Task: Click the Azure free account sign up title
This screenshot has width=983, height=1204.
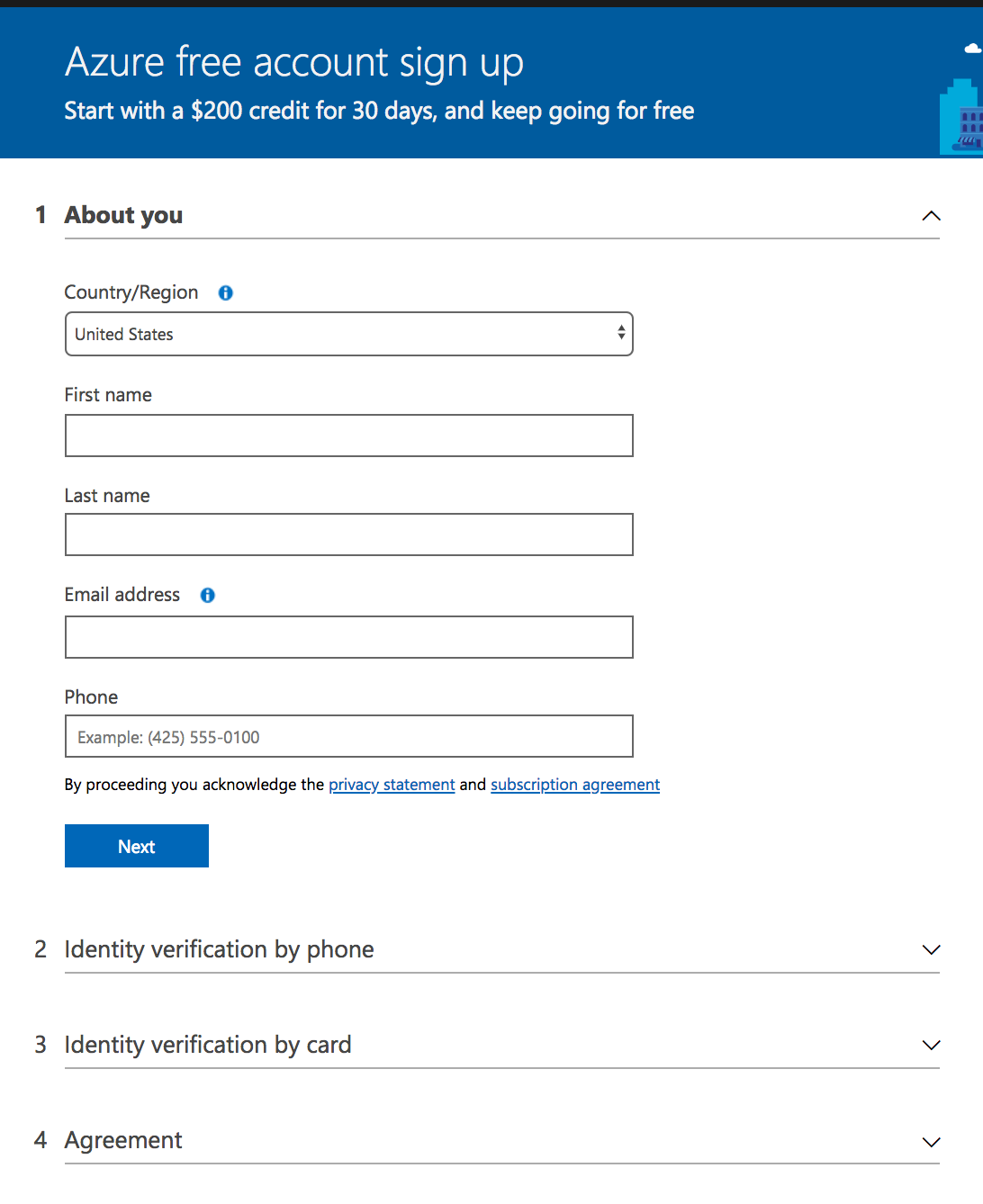Action: [x=293, y=61]
